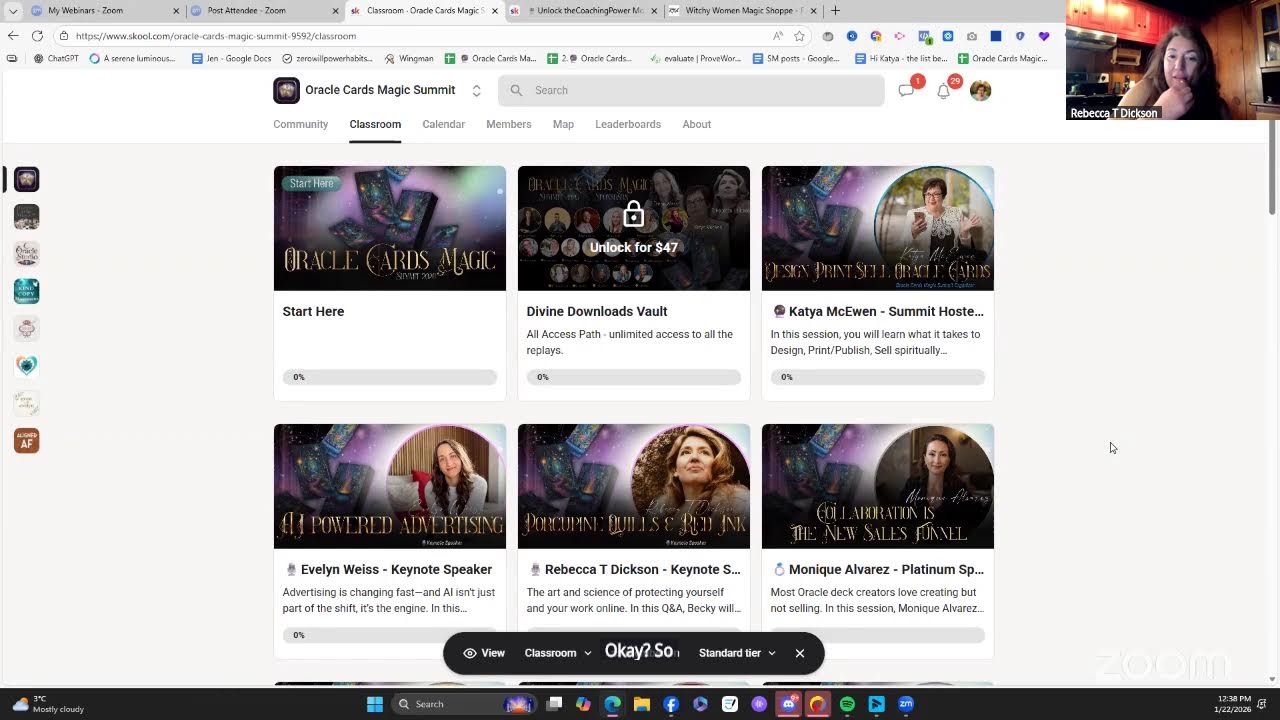Switch to the My Webinars - Zoom browser tab

(x=105, y=11)
